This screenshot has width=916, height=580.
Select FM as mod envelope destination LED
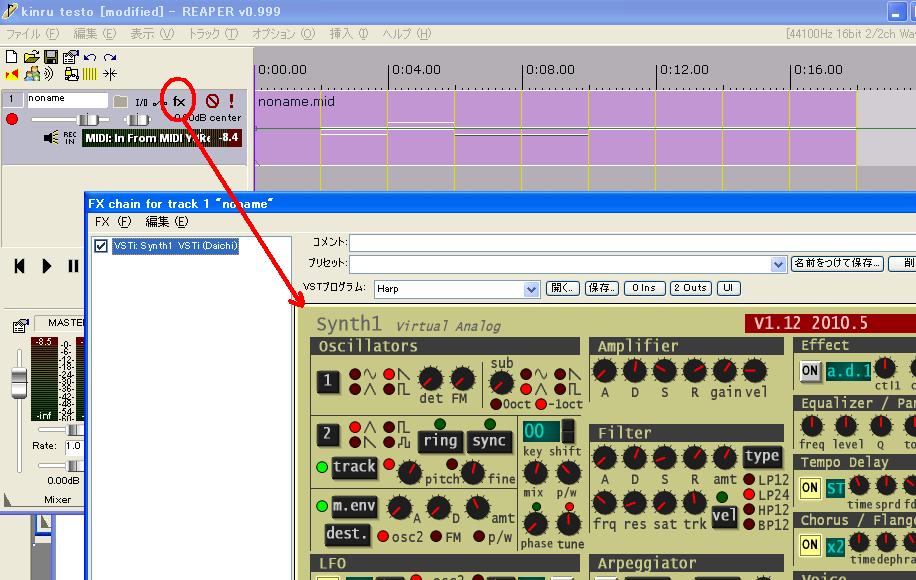[436, 536]
